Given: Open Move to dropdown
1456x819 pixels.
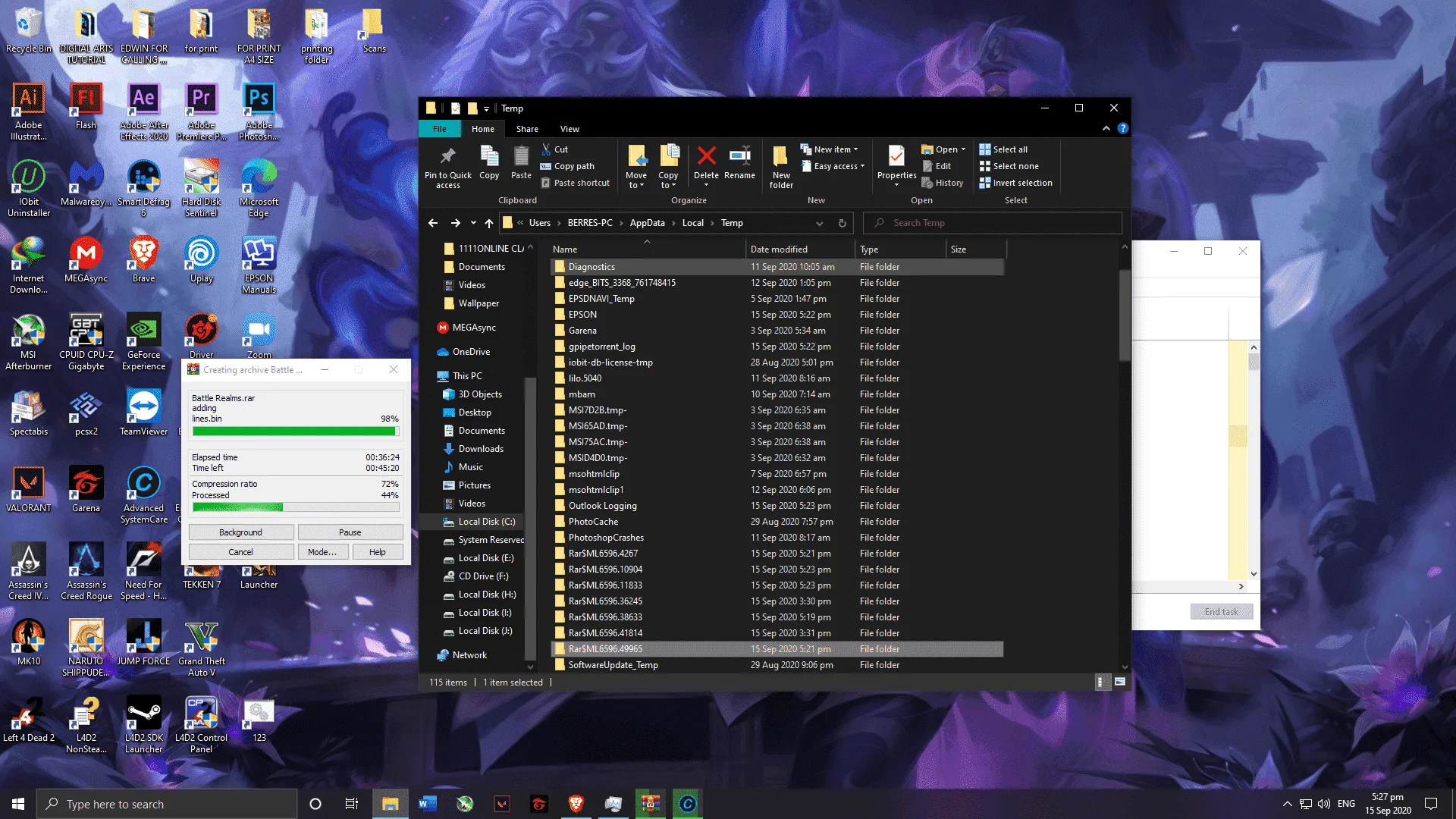Looking at the screenshot, I should click(636, 167).
